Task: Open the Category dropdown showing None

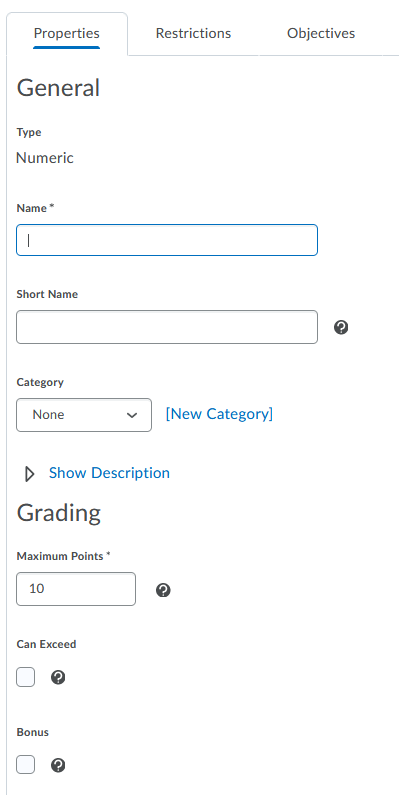Action: click(84, 415)
